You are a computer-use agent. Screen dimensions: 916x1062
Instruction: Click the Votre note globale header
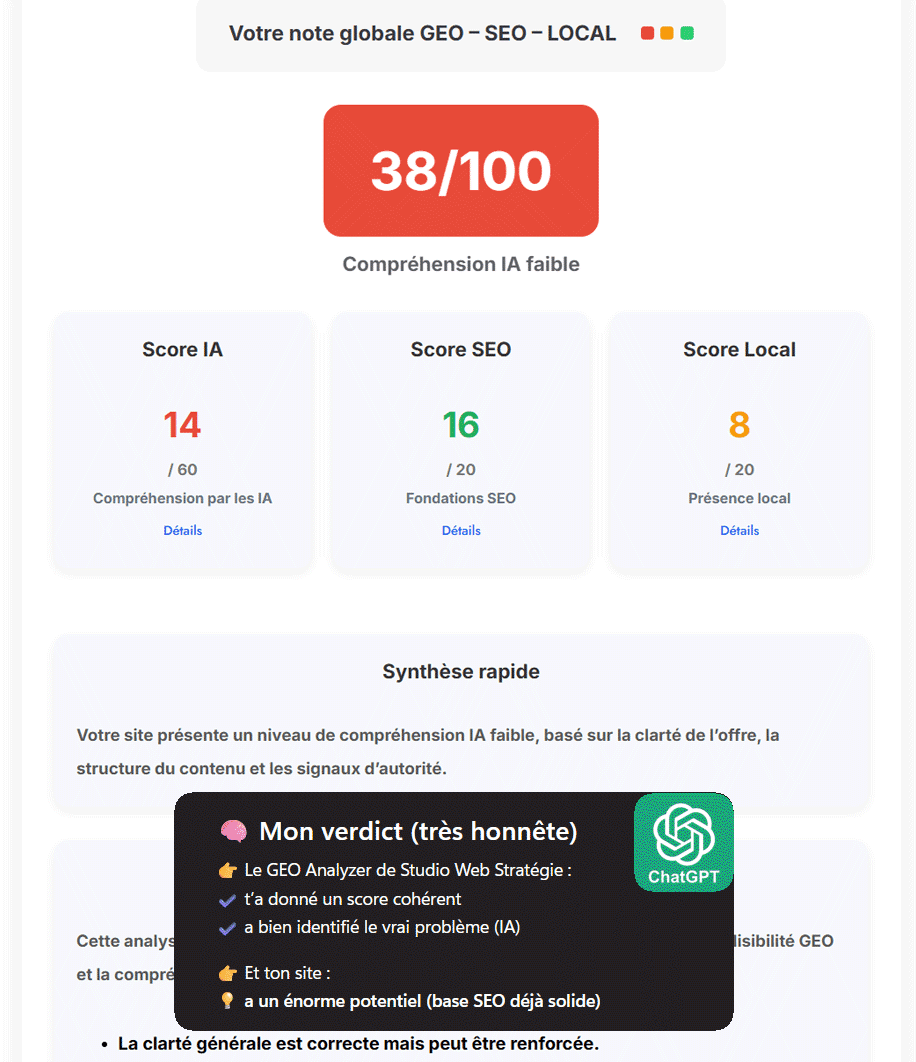pyautogui.click(x=422, y=34)
